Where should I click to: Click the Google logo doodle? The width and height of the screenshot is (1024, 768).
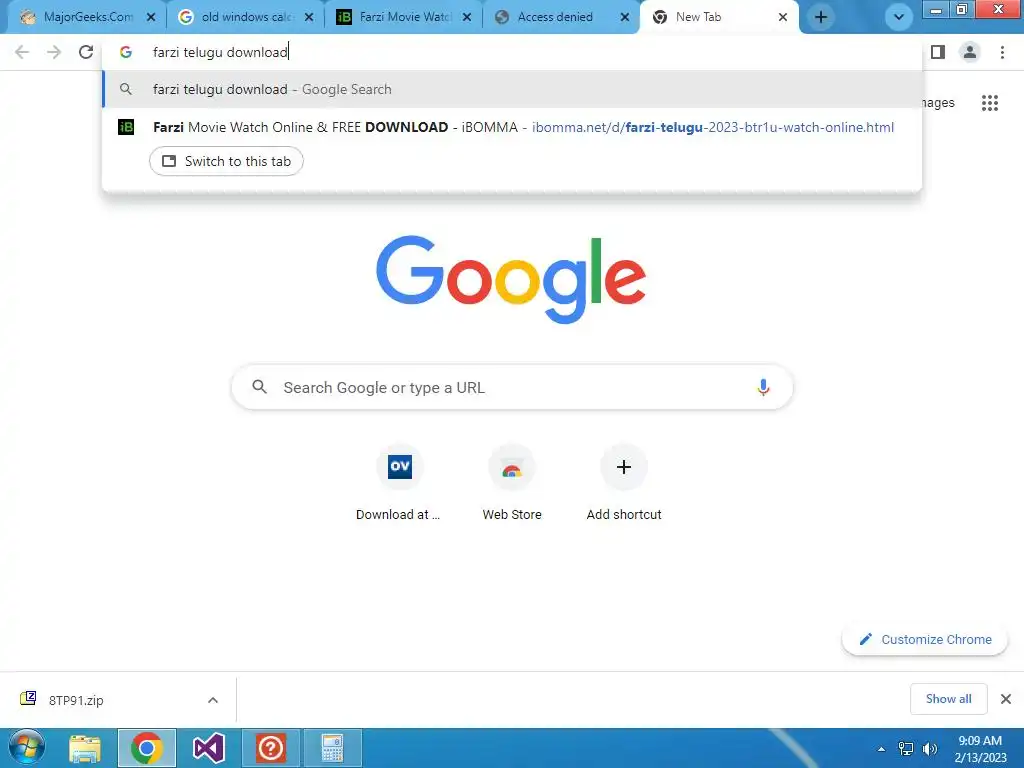point(511,279)
